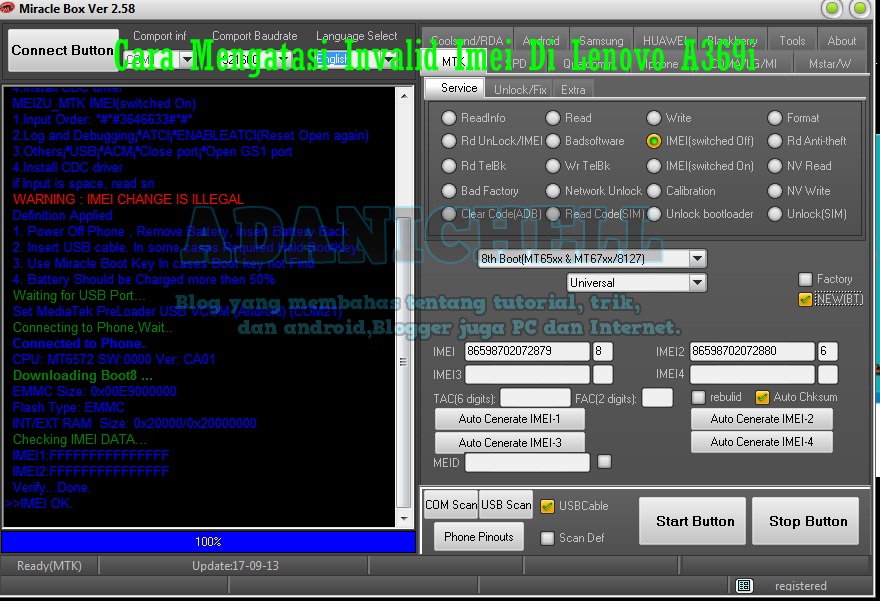Choose the Write radio option

point(653,118)
